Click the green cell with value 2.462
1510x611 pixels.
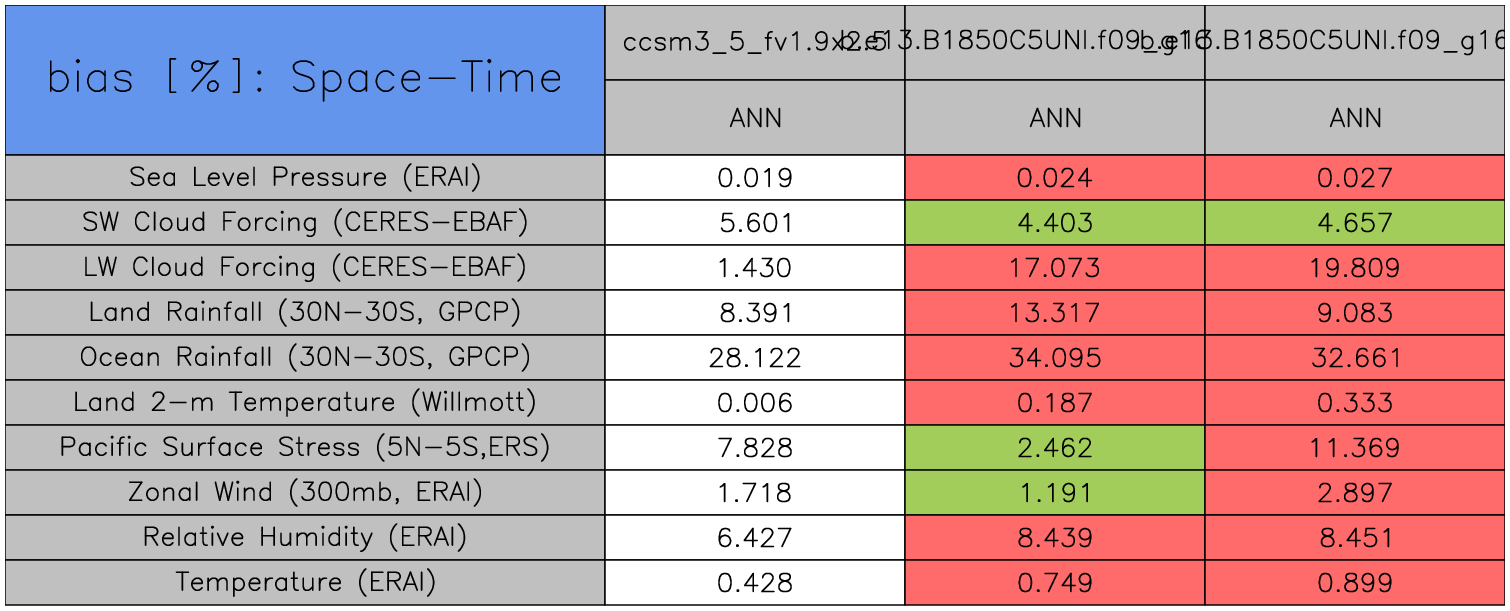click(x=1055, y=448)
